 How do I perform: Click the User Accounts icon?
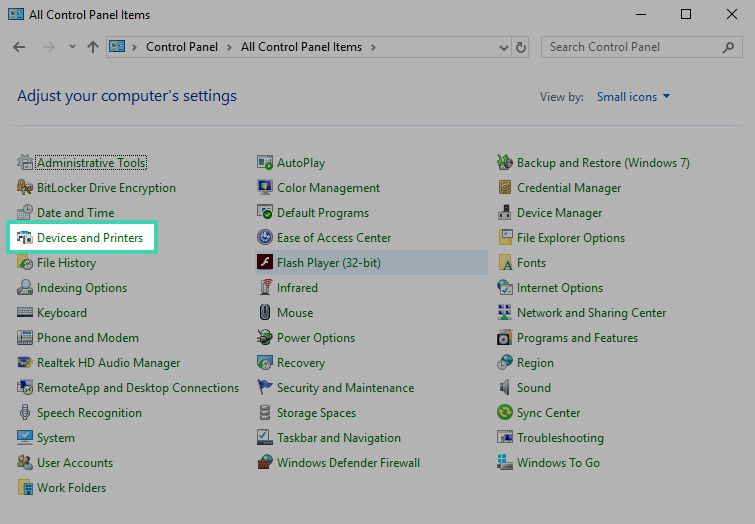pos(25,463)
